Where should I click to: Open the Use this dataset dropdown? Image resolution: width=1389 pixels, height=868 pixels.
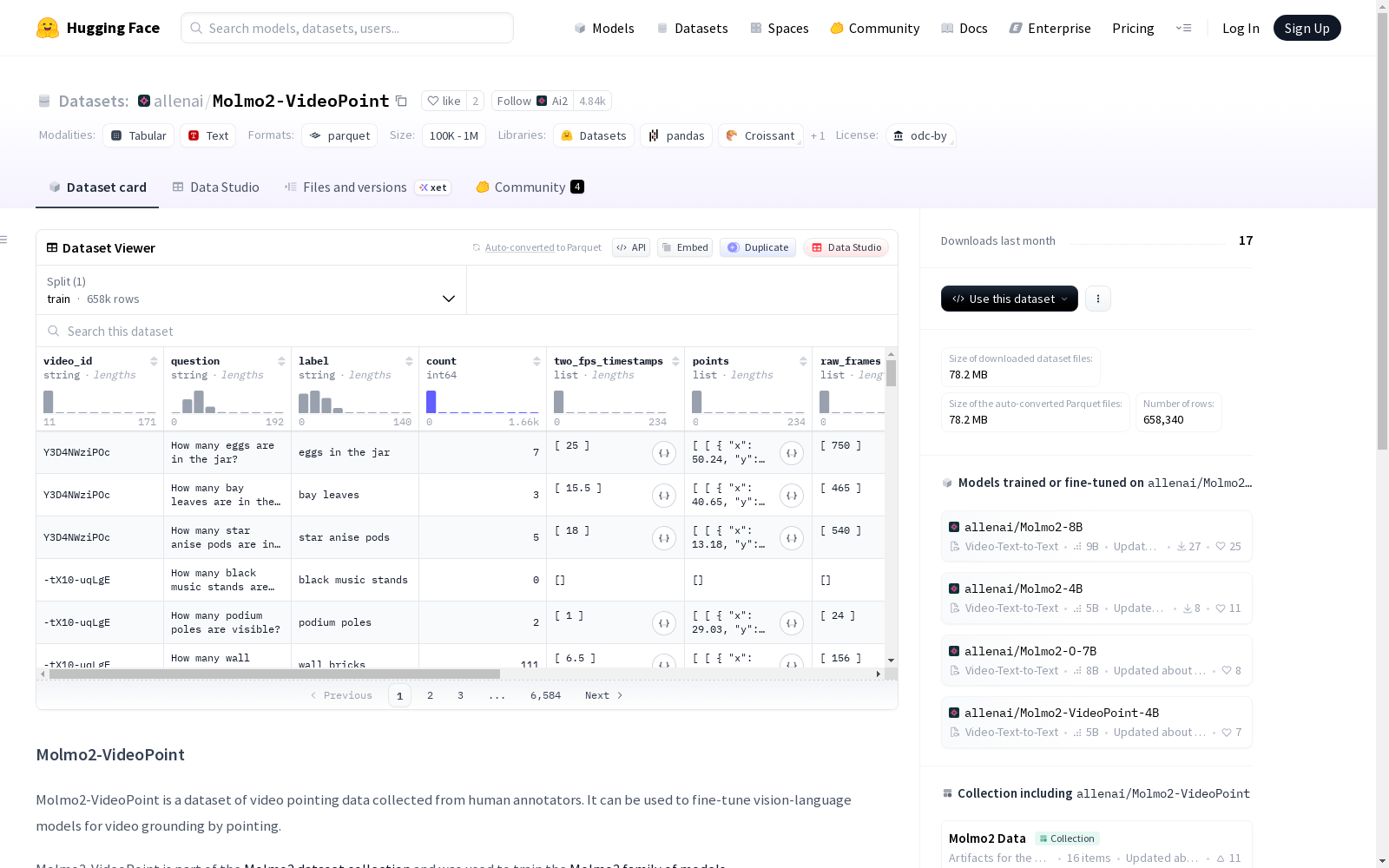pyautogui.click(x=1010, y=299)
